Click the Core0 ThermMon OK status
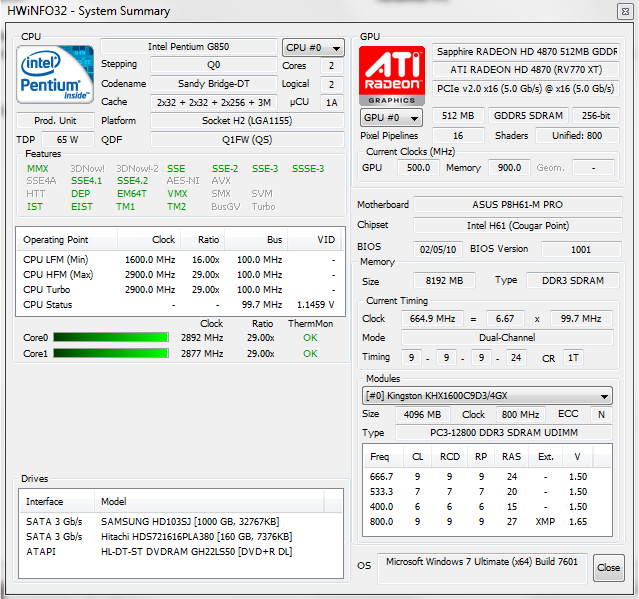Image resolution: width=639 pixels, height=599 pixels. click(310, 337)
